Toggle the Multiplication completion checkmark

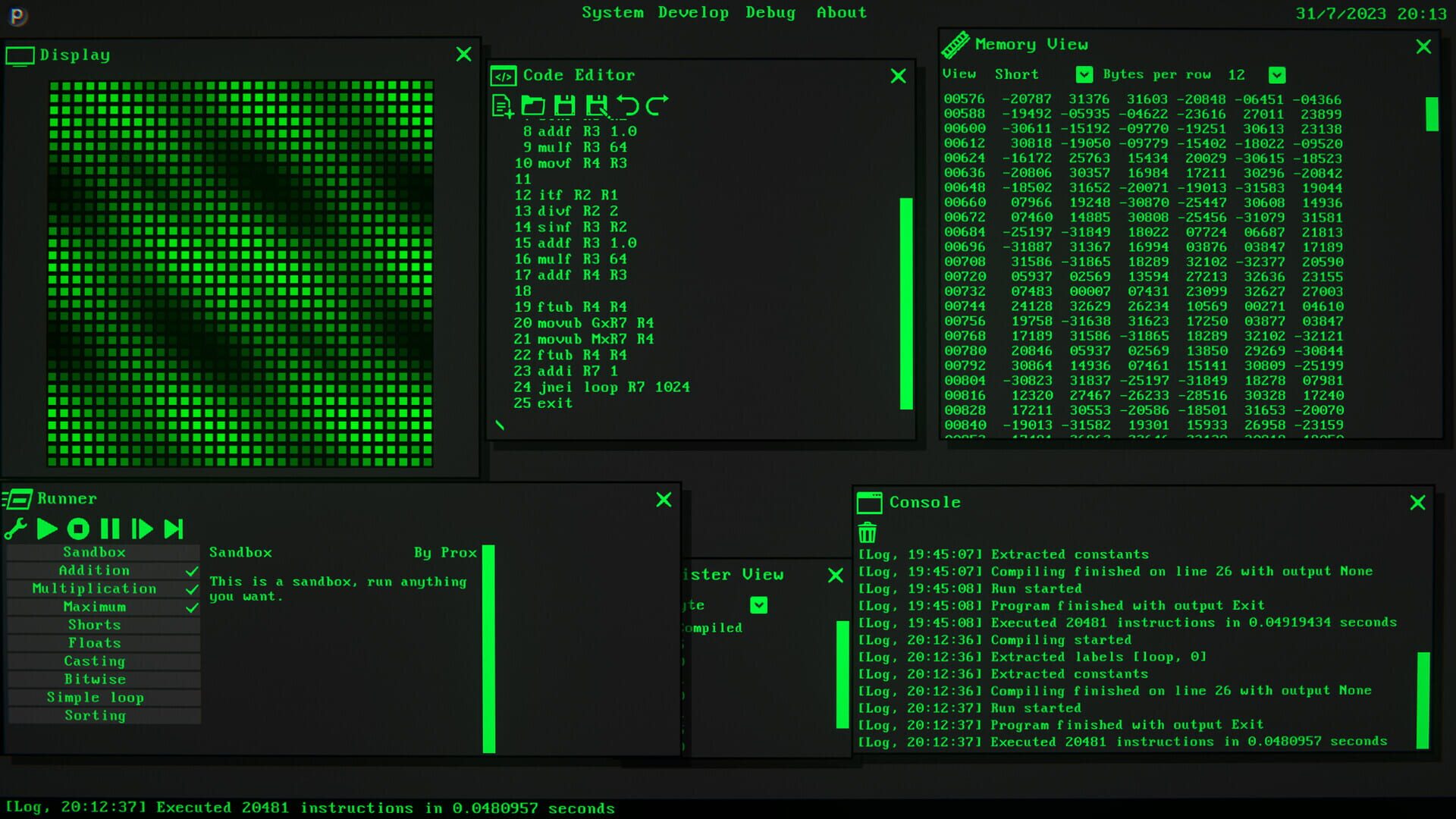193,588
